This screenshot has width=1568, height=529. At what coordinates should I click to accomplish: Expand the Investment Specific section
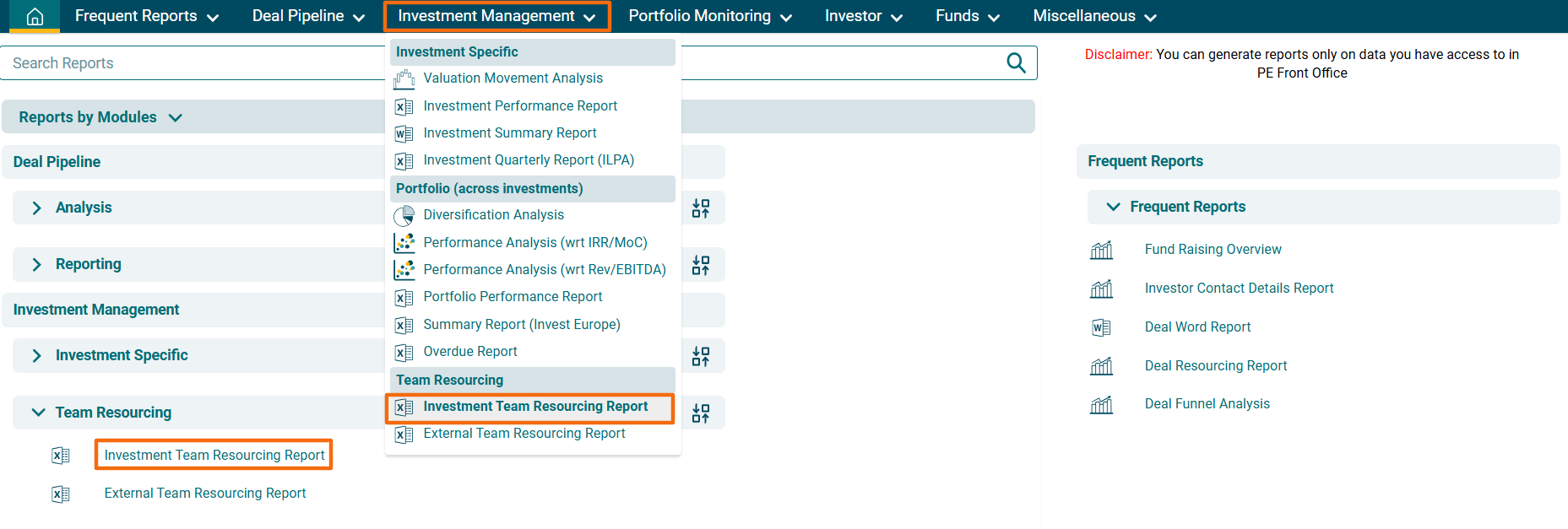coord(36,356)
